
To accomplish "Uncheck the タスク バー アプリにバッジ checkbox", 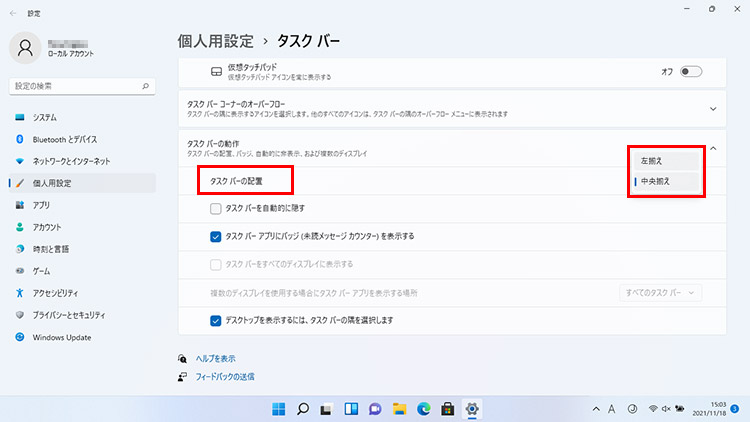I will coord(216,236).
